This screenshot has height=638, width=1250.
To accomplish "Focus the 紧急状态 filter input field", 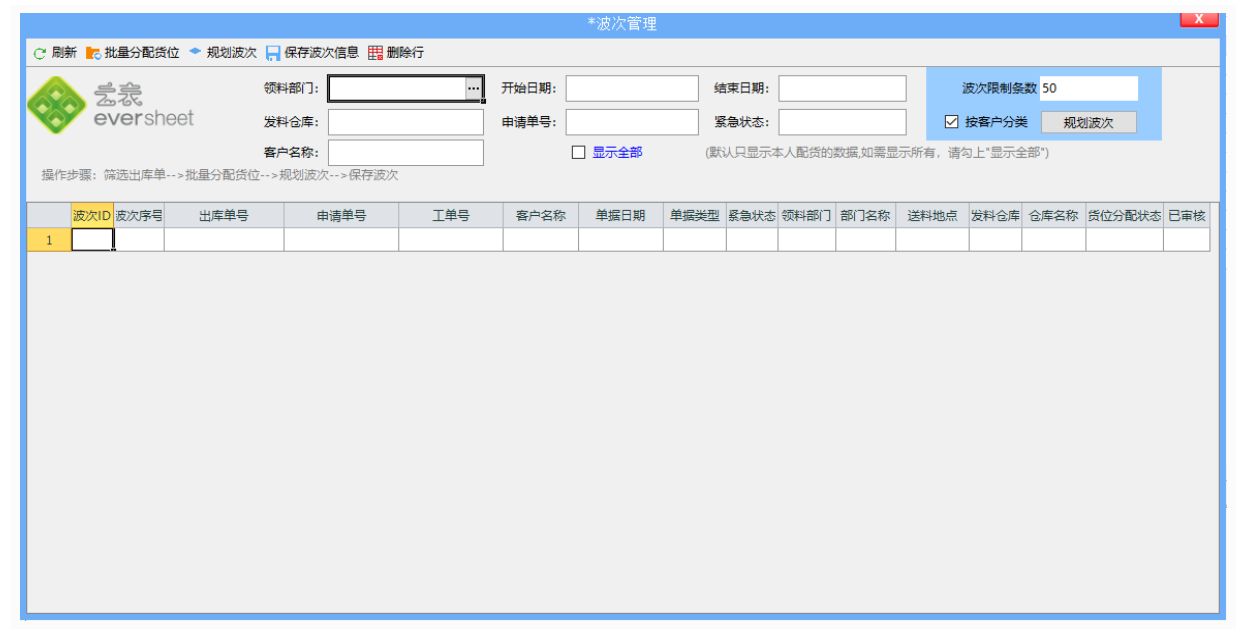I will tap(843, 122).
